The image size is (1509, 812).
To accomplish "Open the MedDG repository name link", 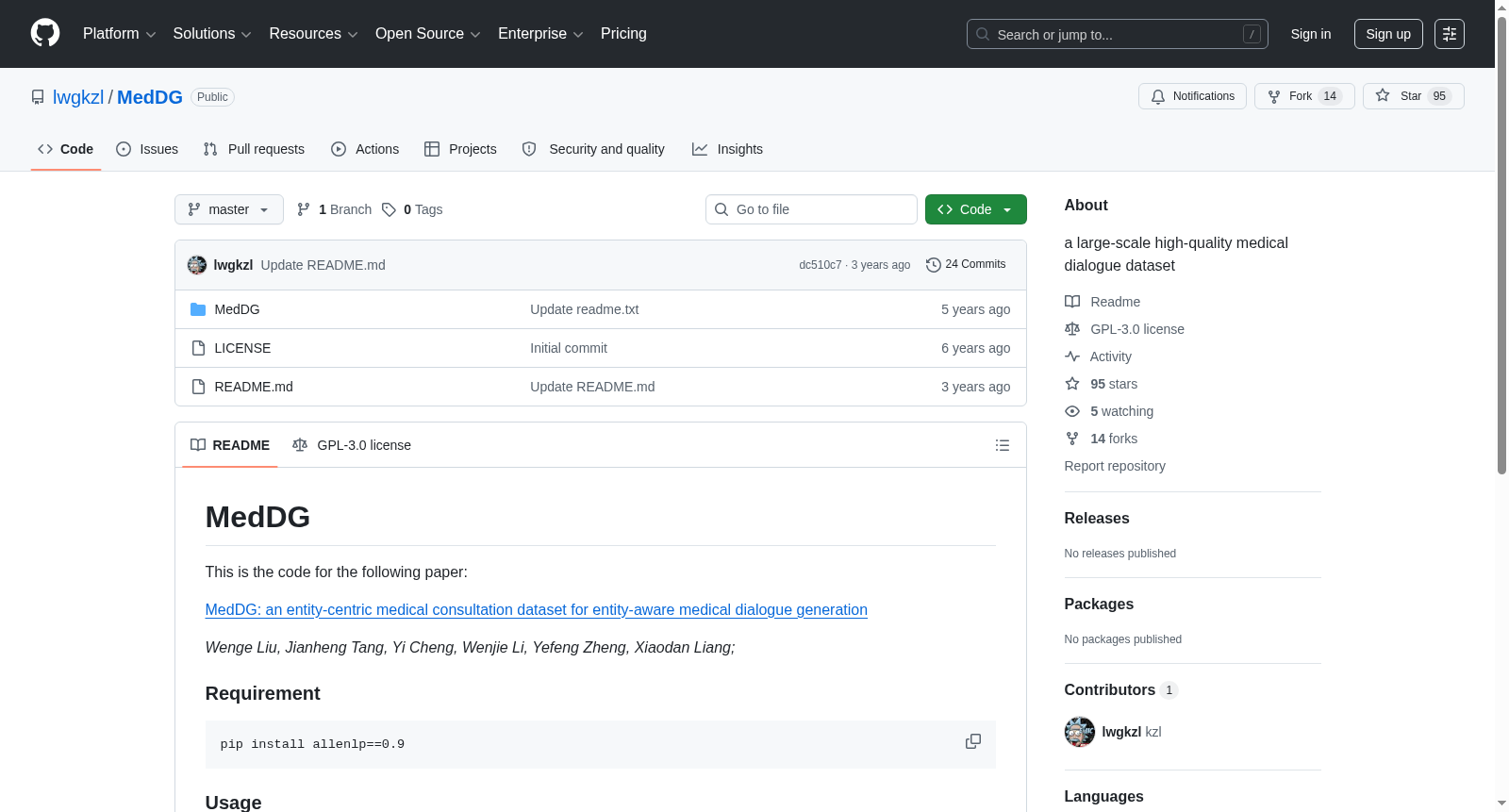I will click(150, 97).
